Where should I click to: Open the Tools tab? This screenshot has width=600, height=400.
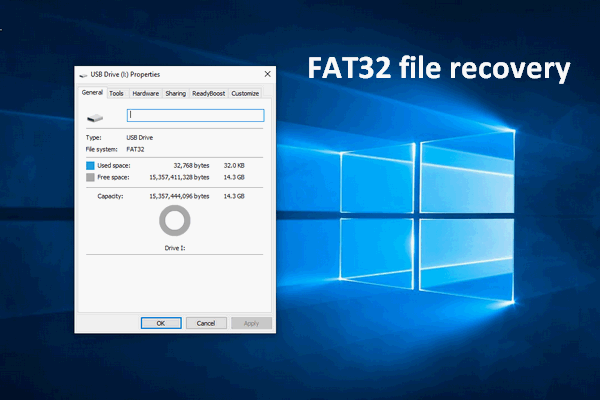click(x=116, y=93)
